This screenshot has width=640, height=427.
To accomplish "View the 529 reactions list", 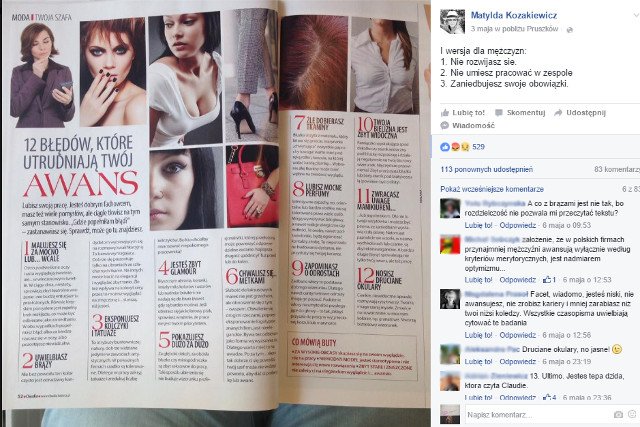I will pyautogui.click(x=462, y=147).
